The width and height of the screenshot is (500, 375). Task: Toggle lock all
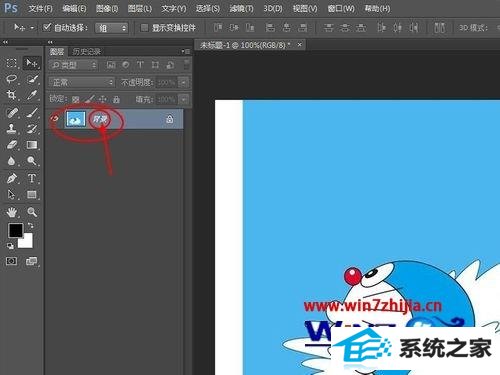click(x=116, y=99)
